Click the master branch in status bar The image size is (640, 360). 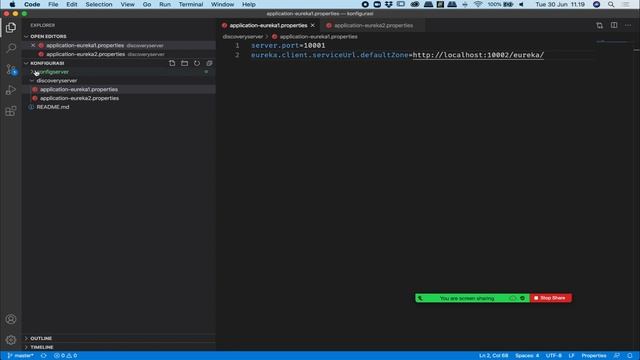21,356
